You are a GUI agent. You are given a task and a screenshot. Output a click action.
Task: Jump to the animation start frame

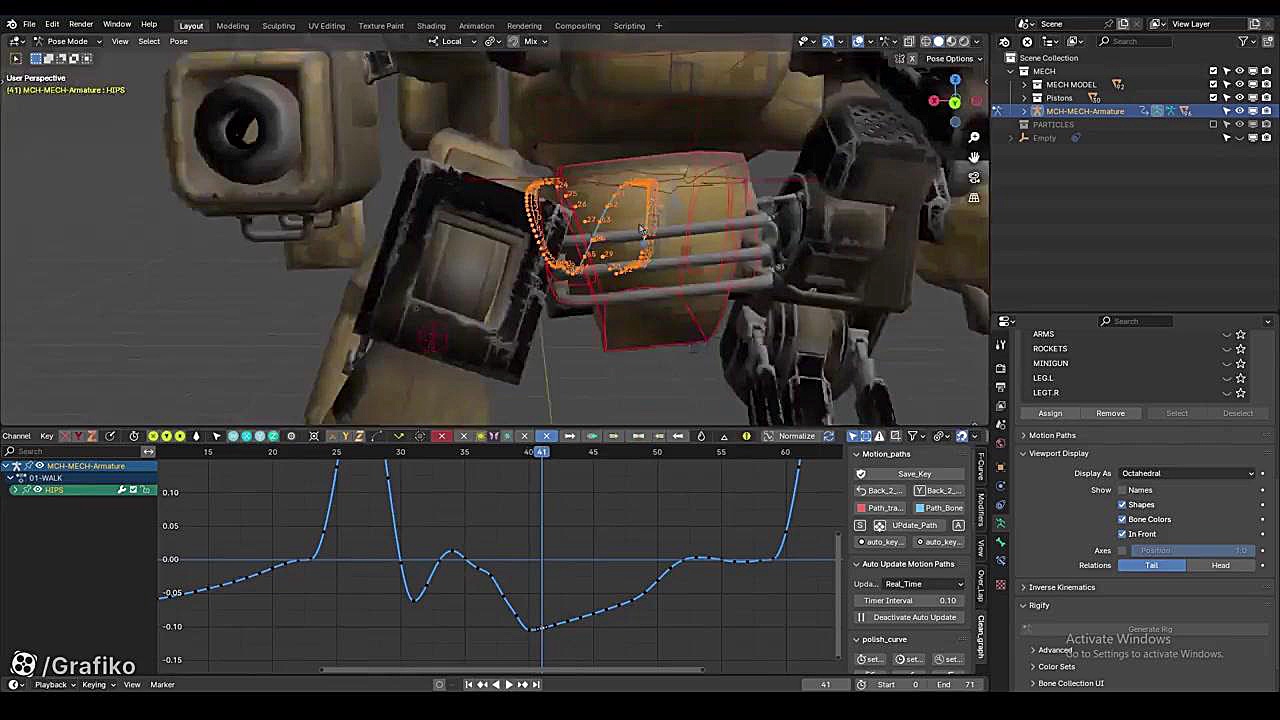pos(468,685)
